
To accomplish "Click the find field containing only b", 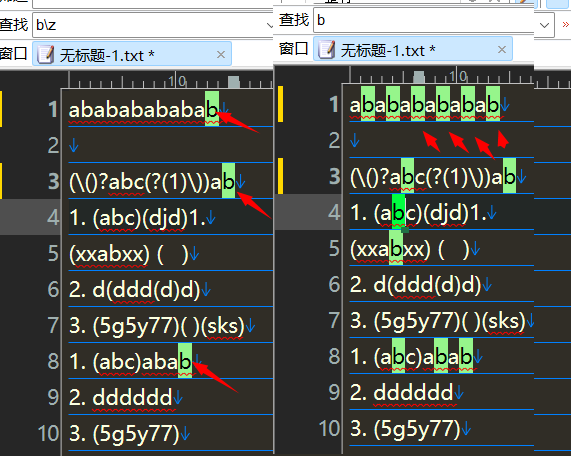I will [x=433, y=20].
